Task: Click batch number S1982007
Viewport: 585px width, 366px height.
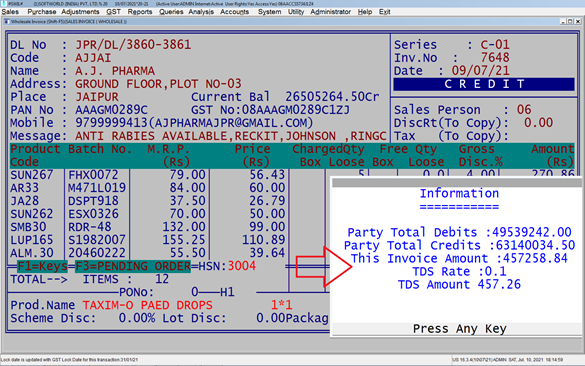Action: 97,240
